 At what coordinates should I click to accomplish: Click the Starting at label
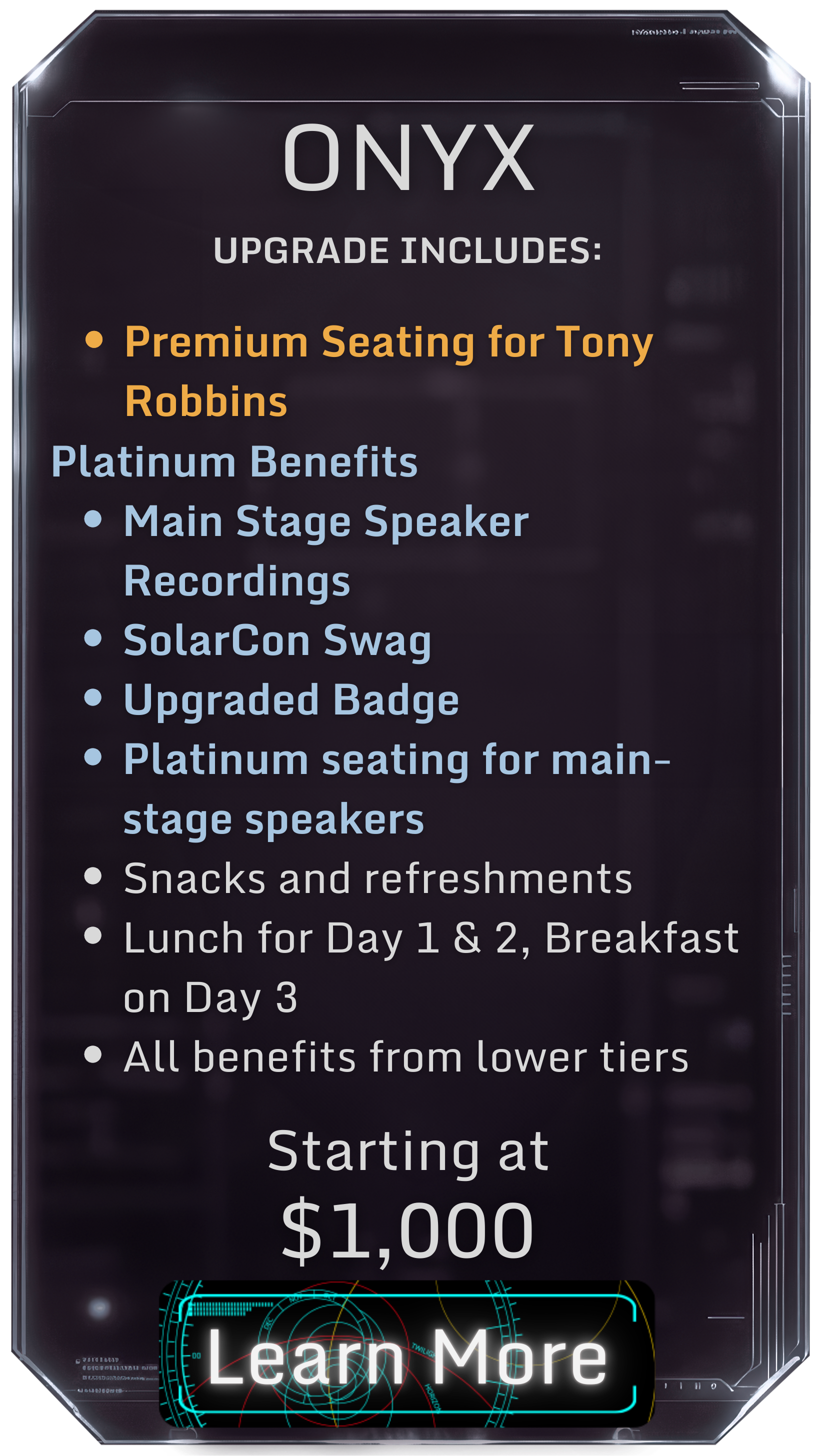point(408,1152)
